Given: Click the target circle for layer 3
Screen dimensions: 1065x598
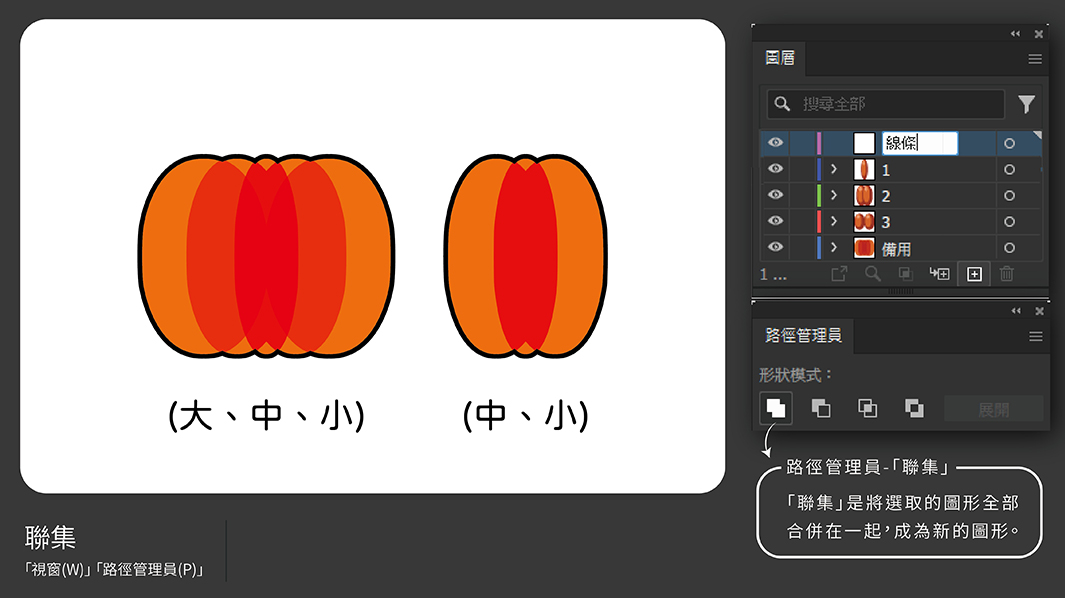Looking at the screenshot, I should coord(1009,222).
